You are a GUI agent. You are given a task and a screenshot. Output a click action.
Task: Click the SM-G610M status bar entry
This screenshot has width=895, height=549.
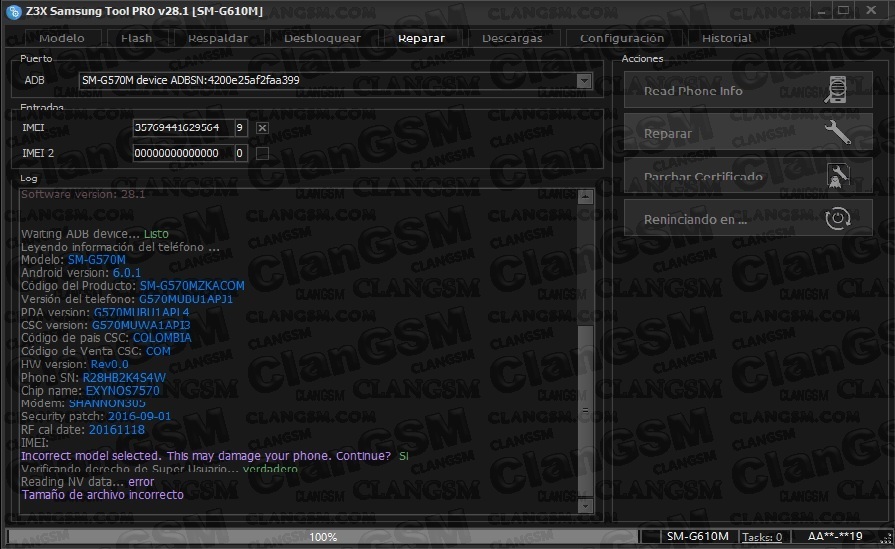point(698,536)
